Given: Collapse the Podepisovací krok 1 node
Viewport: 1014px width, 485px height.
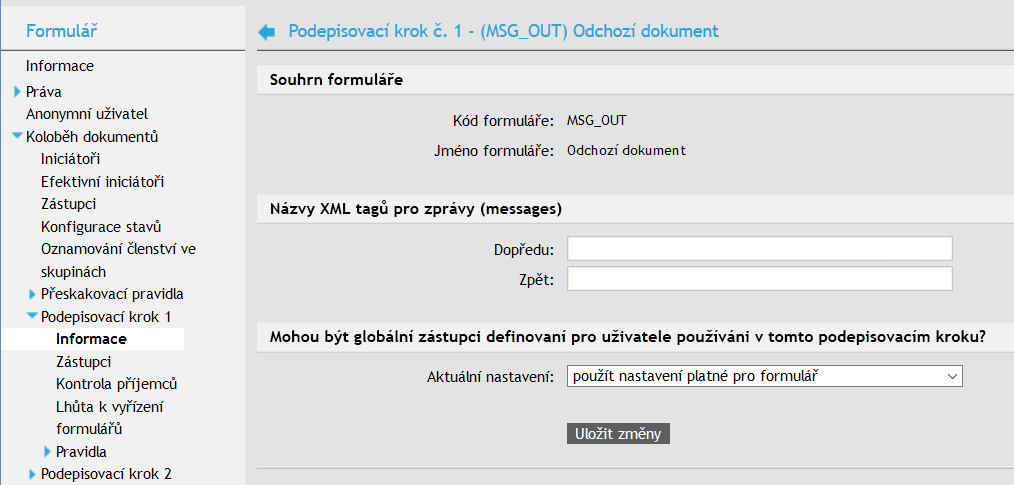Looking at the screenshot, I should (x=32, y=317).
